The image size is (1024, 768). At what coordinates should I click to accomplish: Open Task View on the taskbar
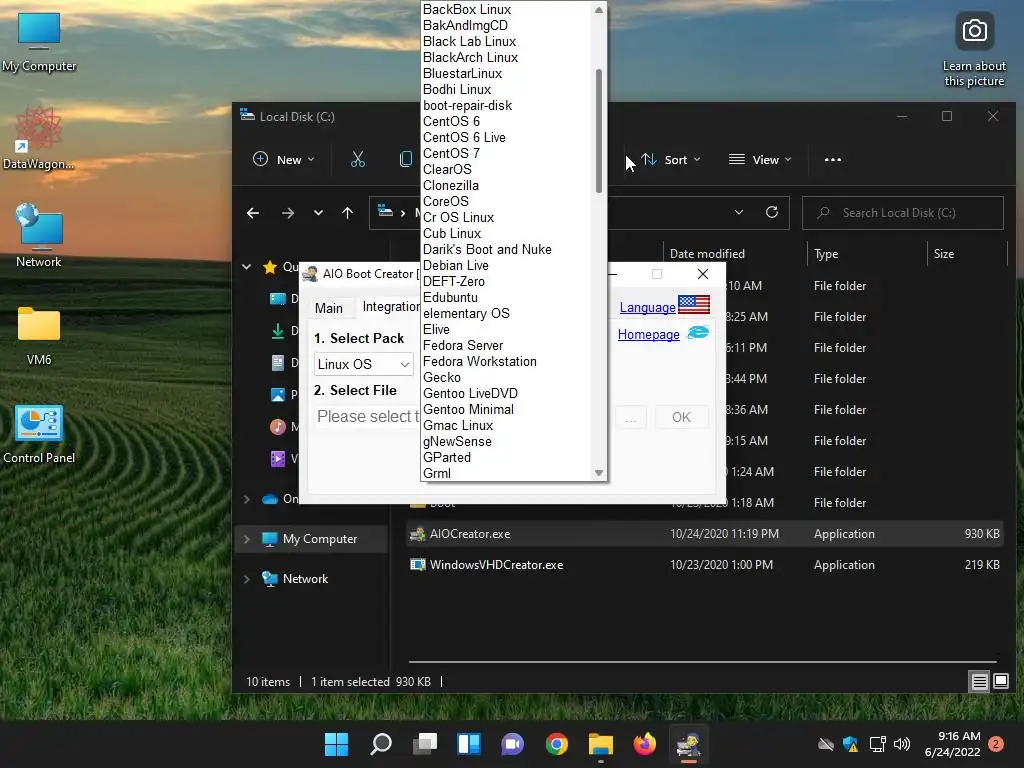[x=425, y=744]
